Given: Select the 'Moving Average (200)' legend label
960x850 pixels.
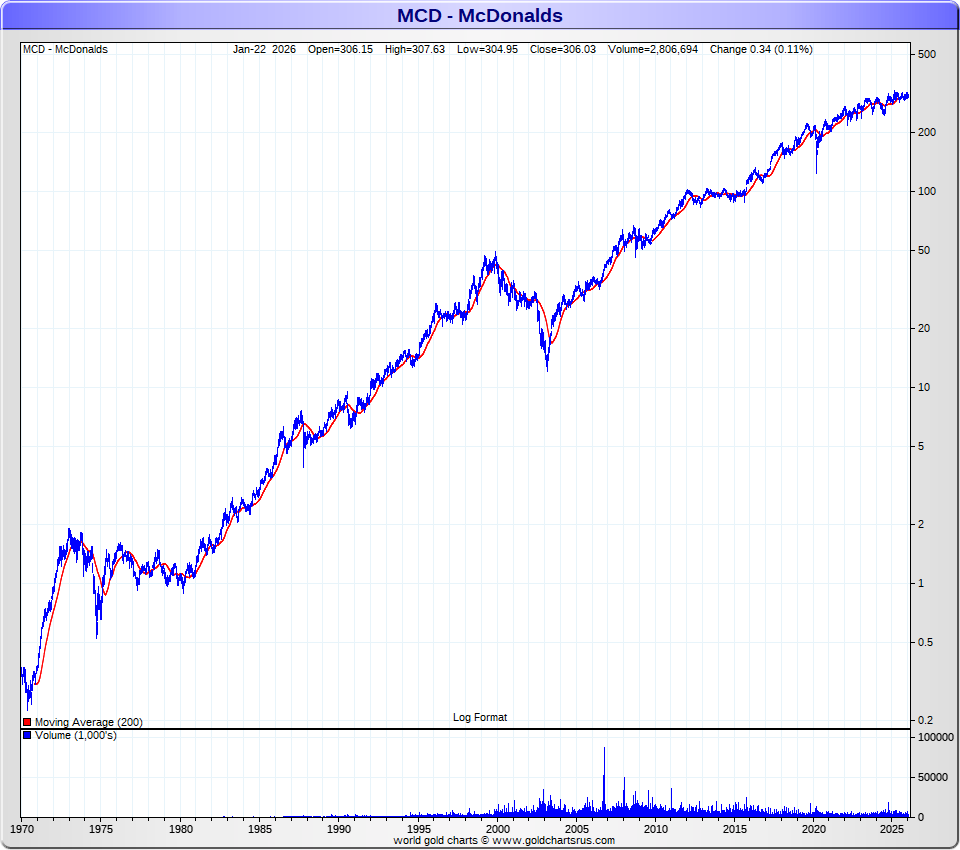Looking at the screenshot, I should click(x=89, y=723).
